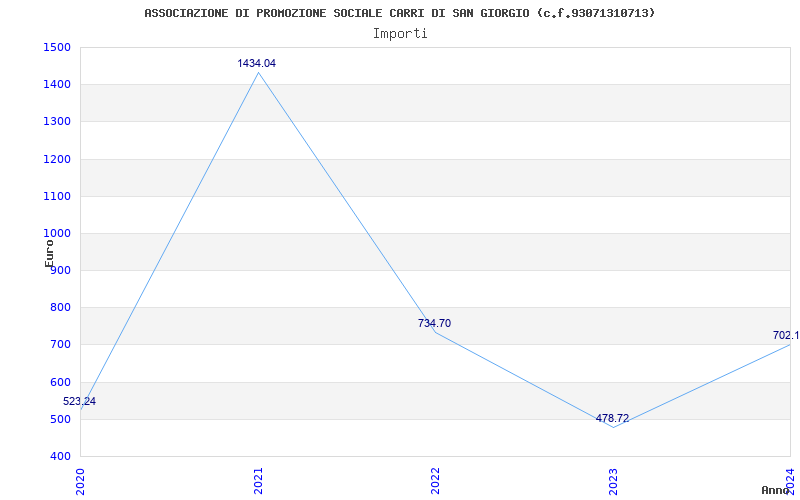Click the 2023 lowest point on line
800x500 pixels.
tap(613, 427)
